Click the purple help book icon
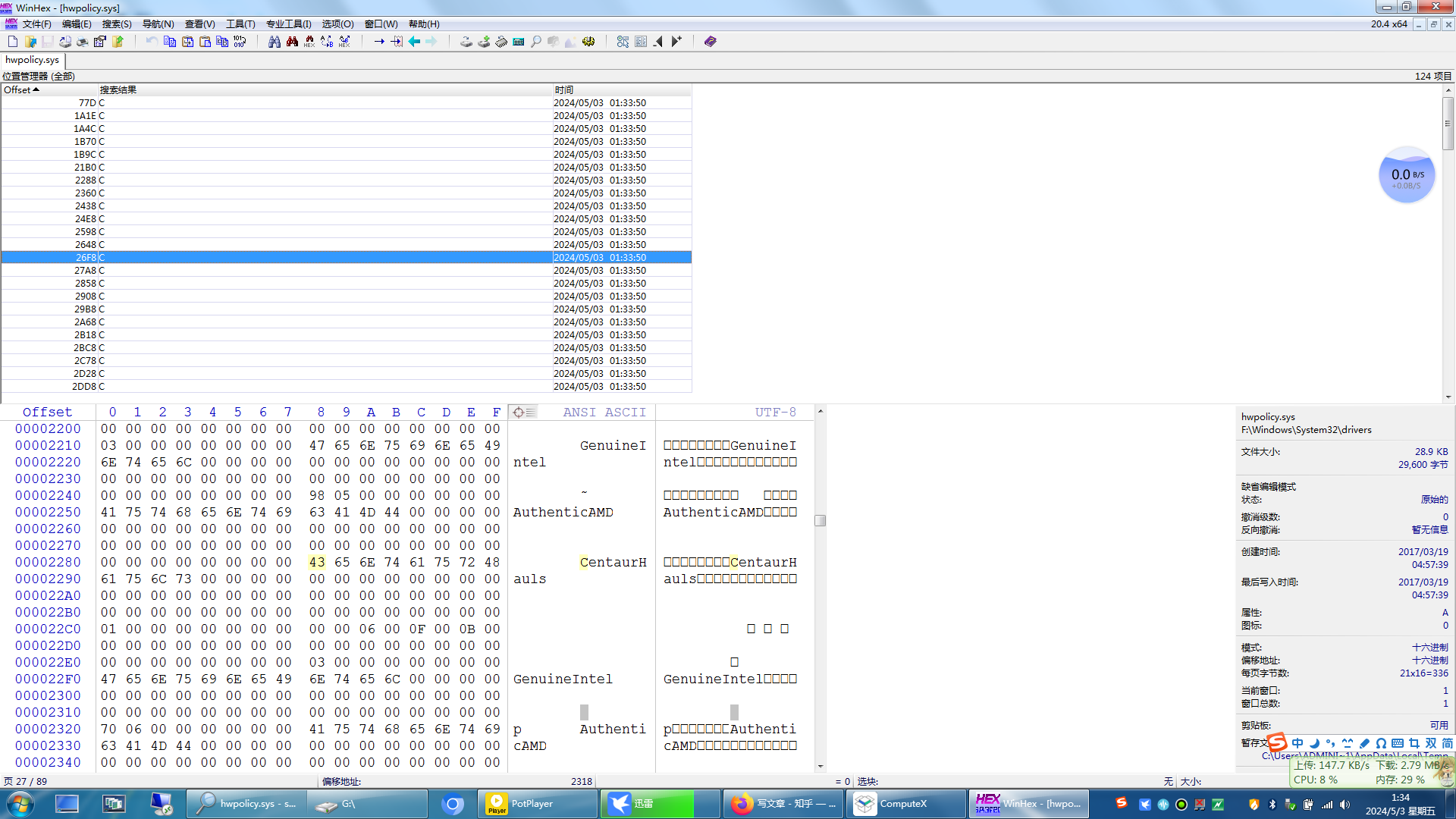Image resolution: width=1456 pixels, height=819 pixels. (x=710, y=42)
